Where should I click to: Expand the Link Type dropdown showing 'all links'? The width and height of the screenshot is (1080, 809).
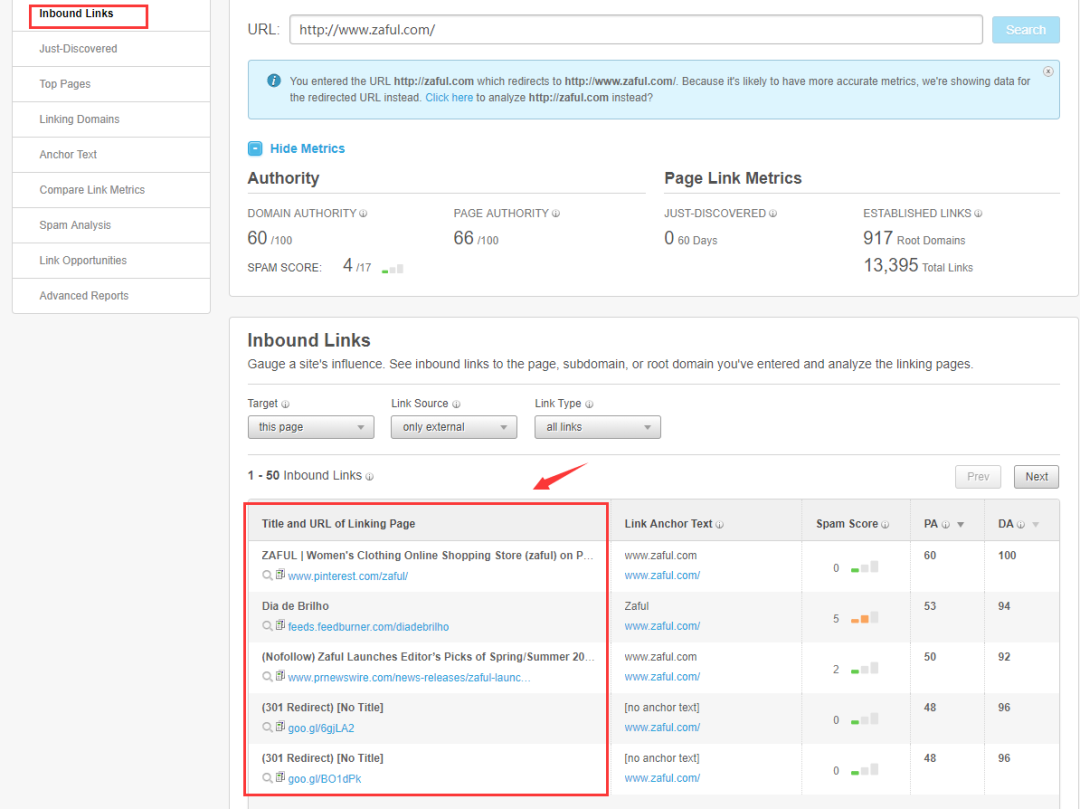pyautogui.click(x=597, y=427)
